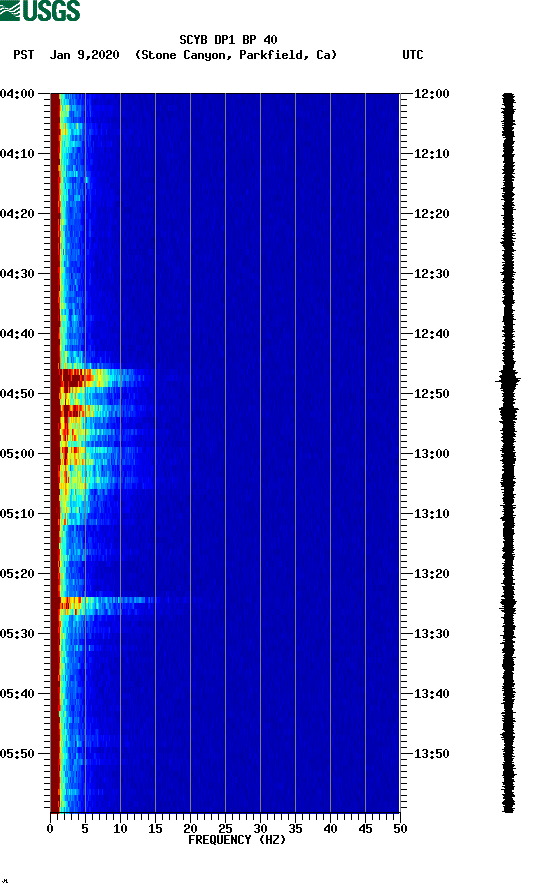The image size is (552, 892).
Task: Click the '15' frequency axis label
Action: [155, 829]
